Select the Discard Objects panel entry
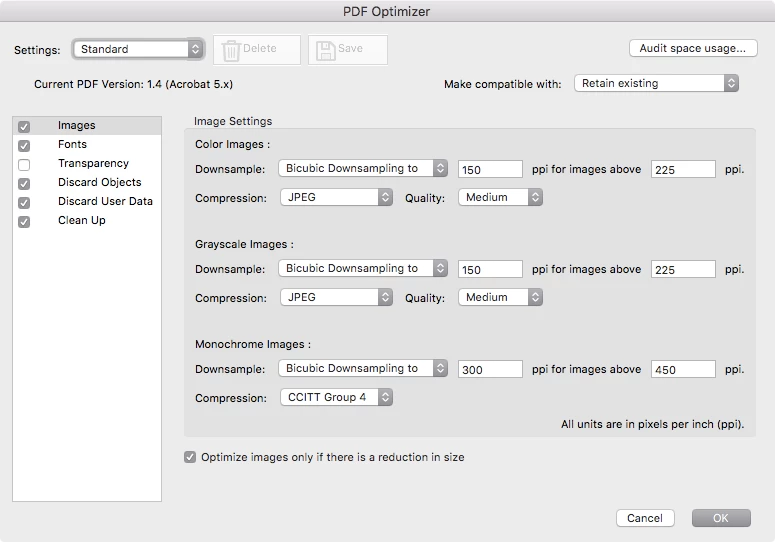The height and width of the screenshot is (542, 775). [x=87, y=182]
